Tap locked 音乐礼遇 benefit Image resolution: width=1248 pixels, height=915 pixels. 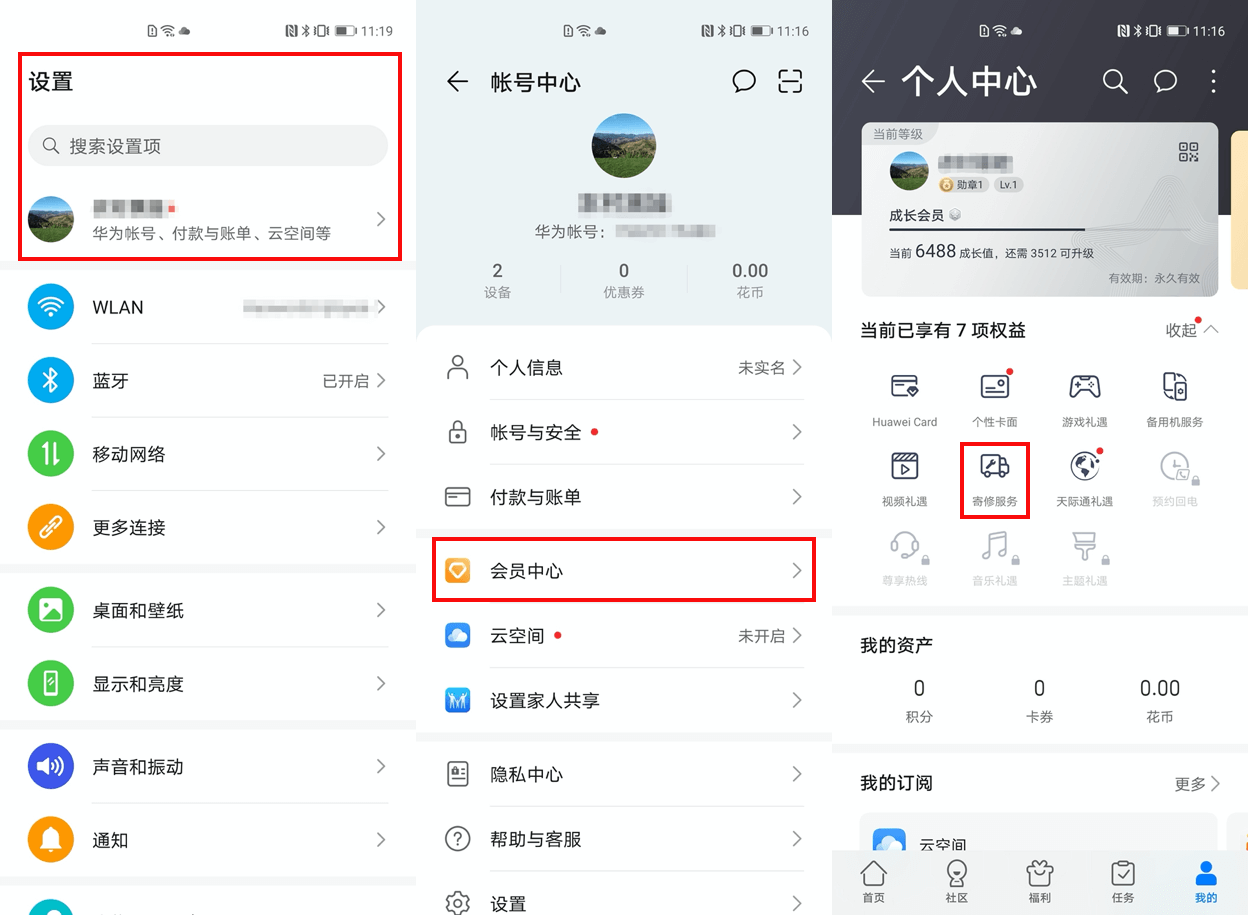[995, 559]
